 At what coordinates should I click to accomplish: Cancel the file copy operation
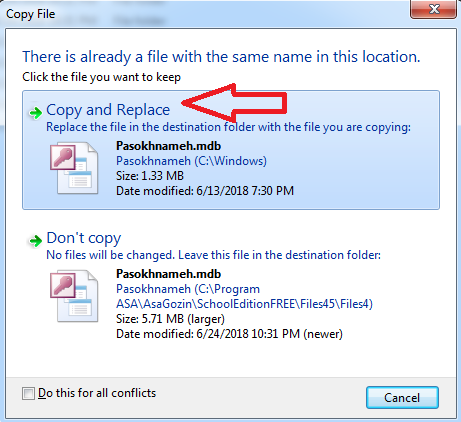click(402, 397)
